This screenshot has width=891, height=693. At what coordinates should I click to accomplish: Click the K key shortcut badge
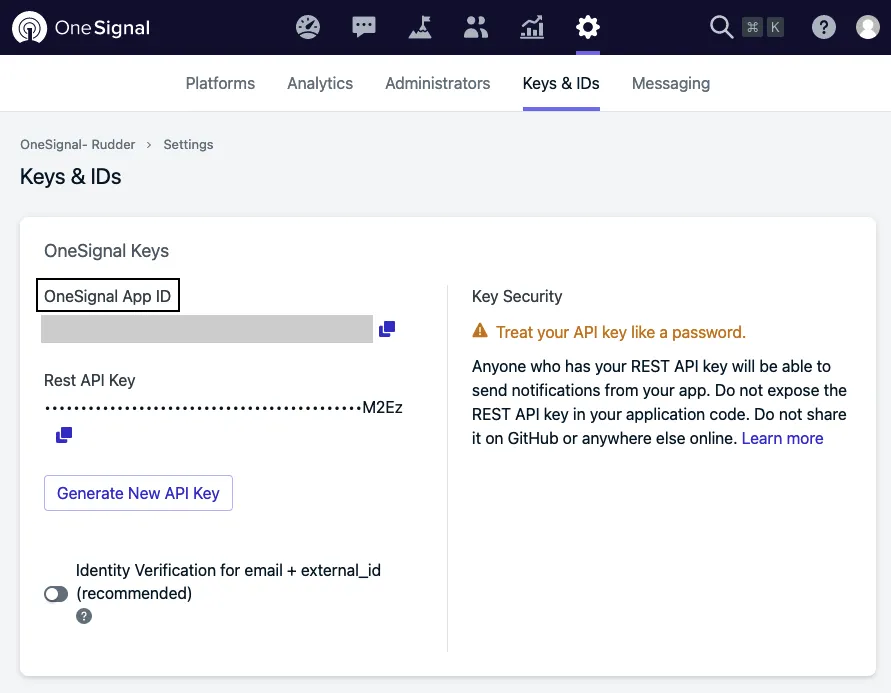tap(775, 27)
